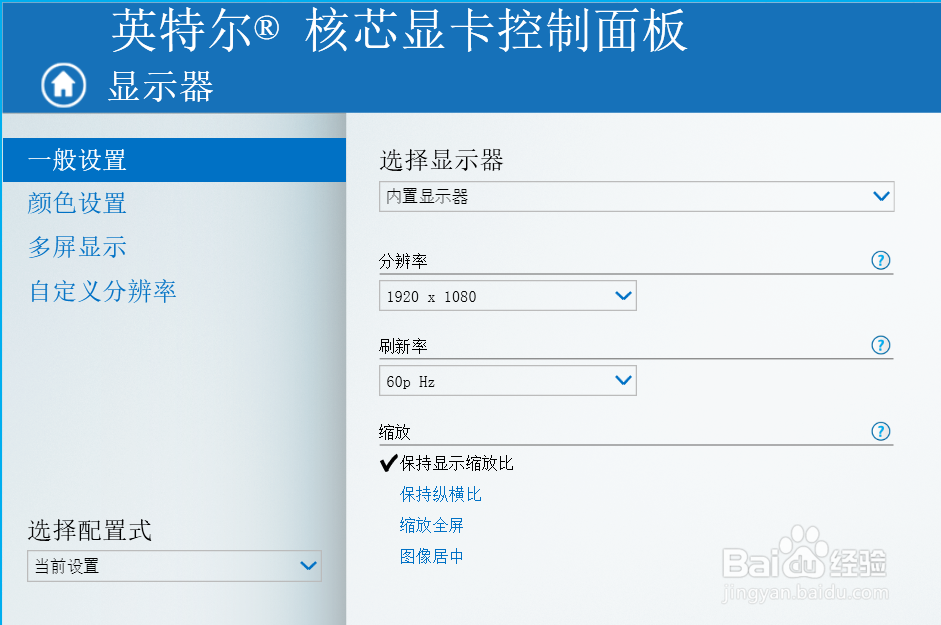Expand the 当前设置 profile dropdown

point(175,566)
